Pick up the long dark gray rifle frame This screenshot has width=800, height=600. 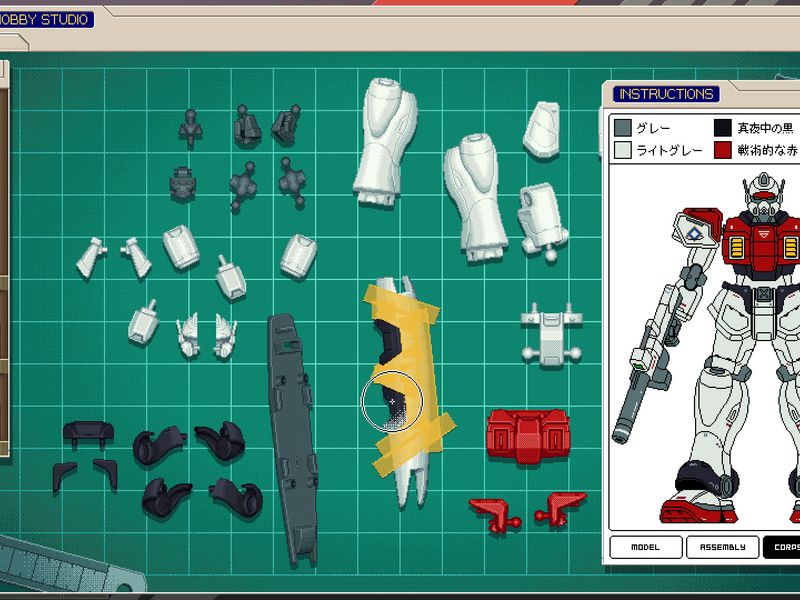click(293, 439)
